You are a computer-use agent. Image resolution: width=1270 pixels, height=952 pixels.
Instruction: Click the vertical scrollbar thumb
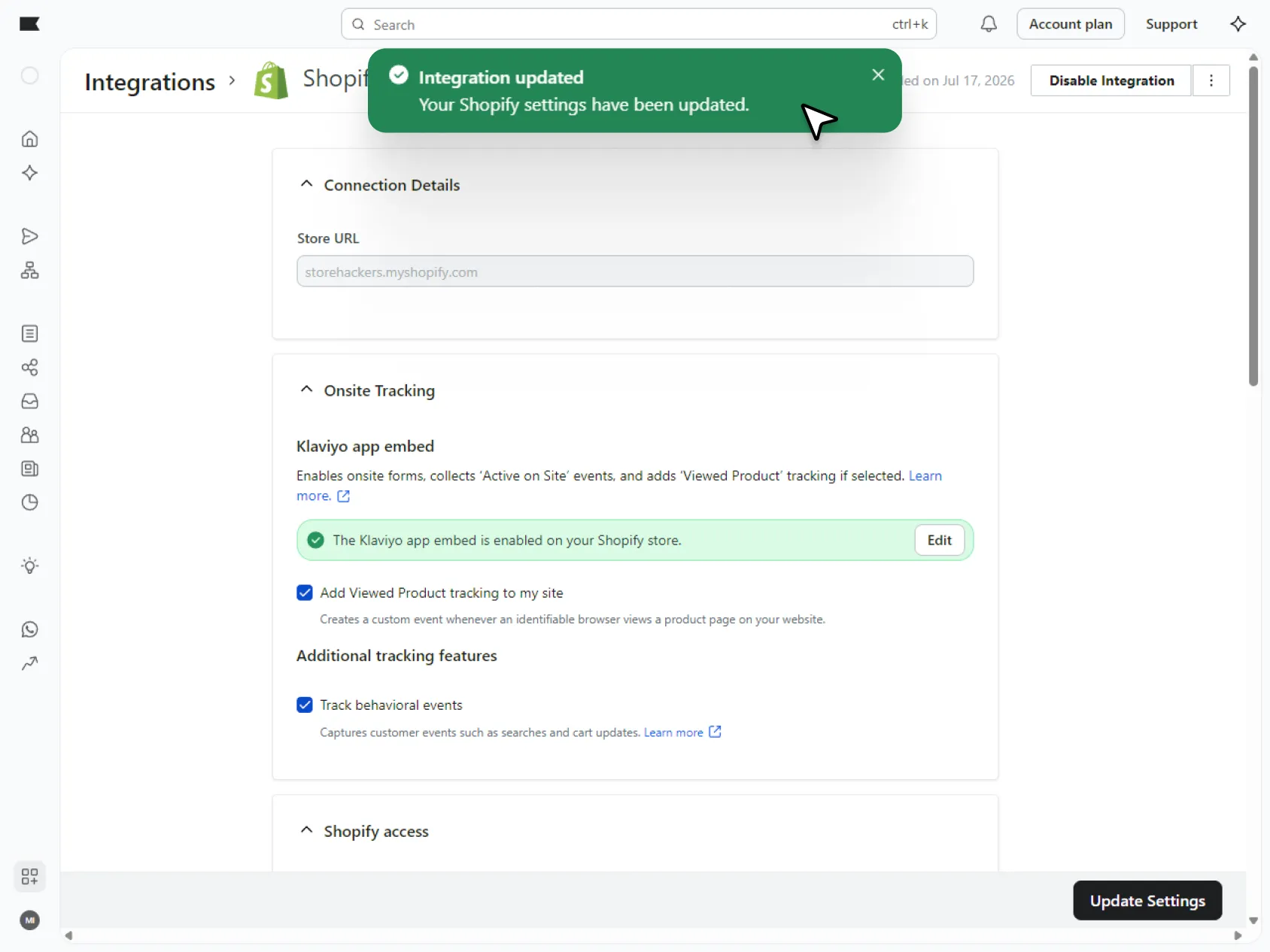(1253, 226)
